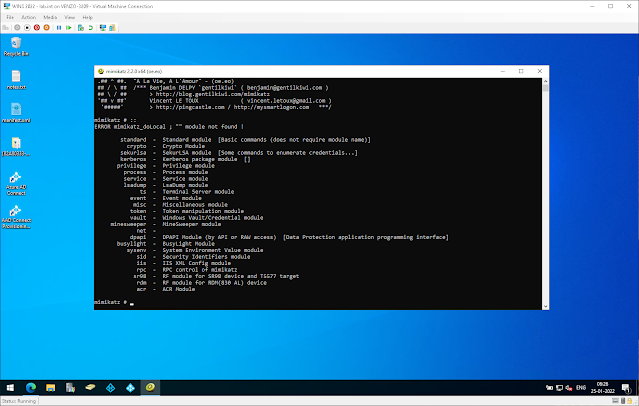
Task: Click the yellow-blue server icon ending the toolbar
Action: pos(112,28)
